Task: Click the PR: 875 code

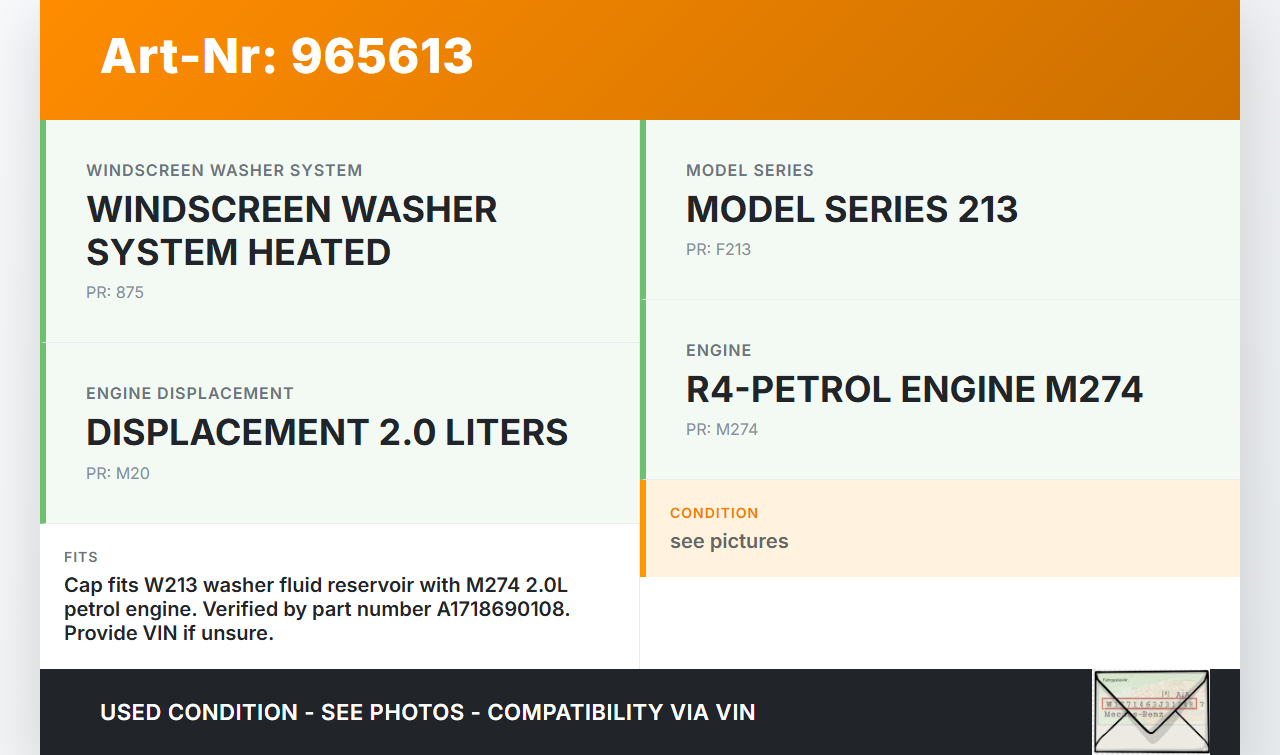Action: coord(115,293)
